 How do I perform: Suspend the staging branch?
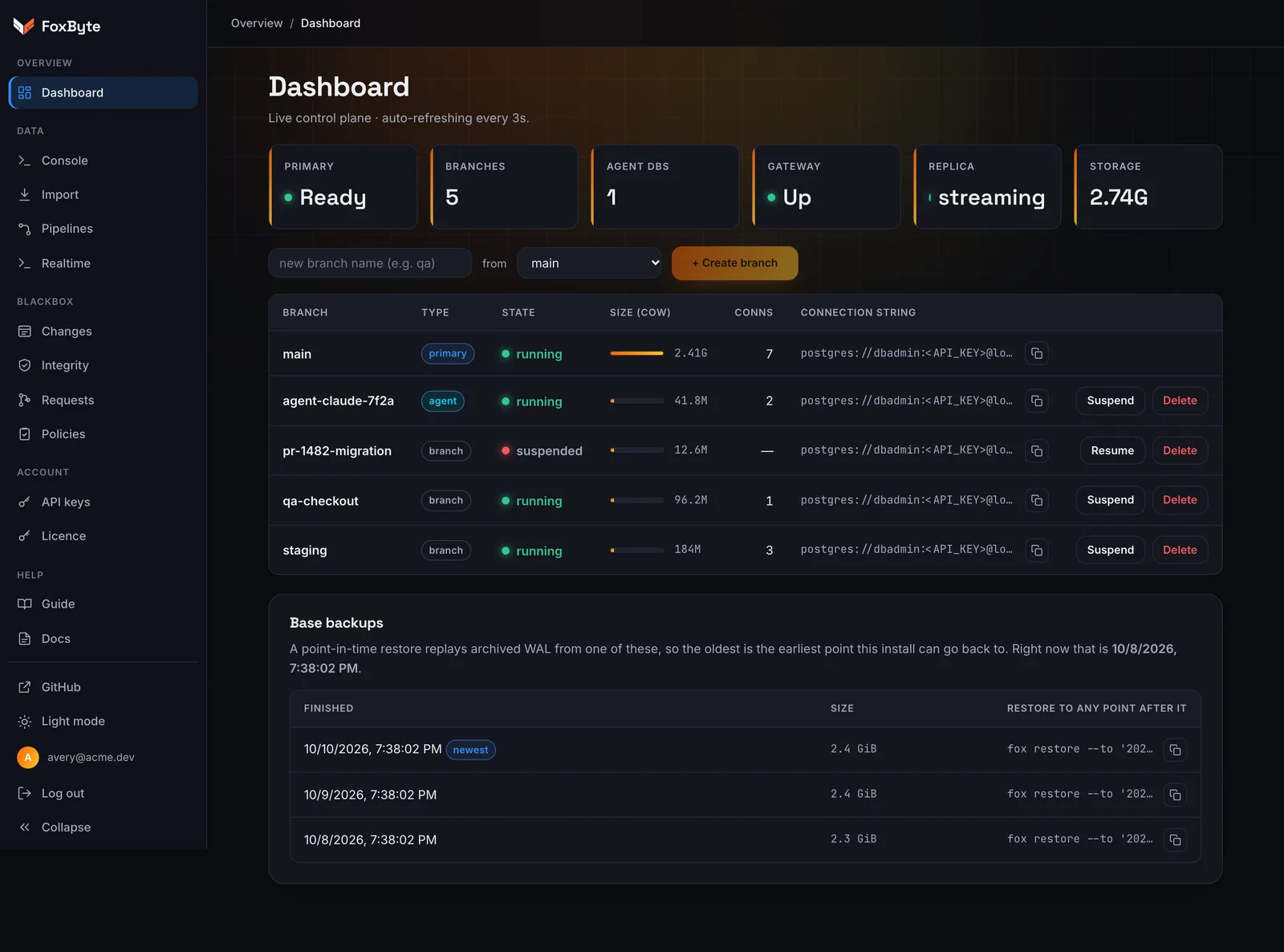1110,550
